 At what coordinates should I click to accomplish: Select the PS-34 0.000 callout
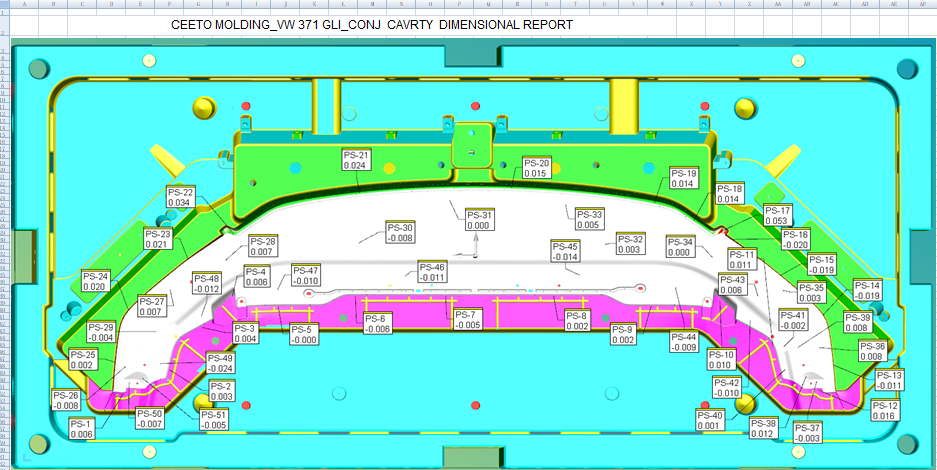click(681, 247)
